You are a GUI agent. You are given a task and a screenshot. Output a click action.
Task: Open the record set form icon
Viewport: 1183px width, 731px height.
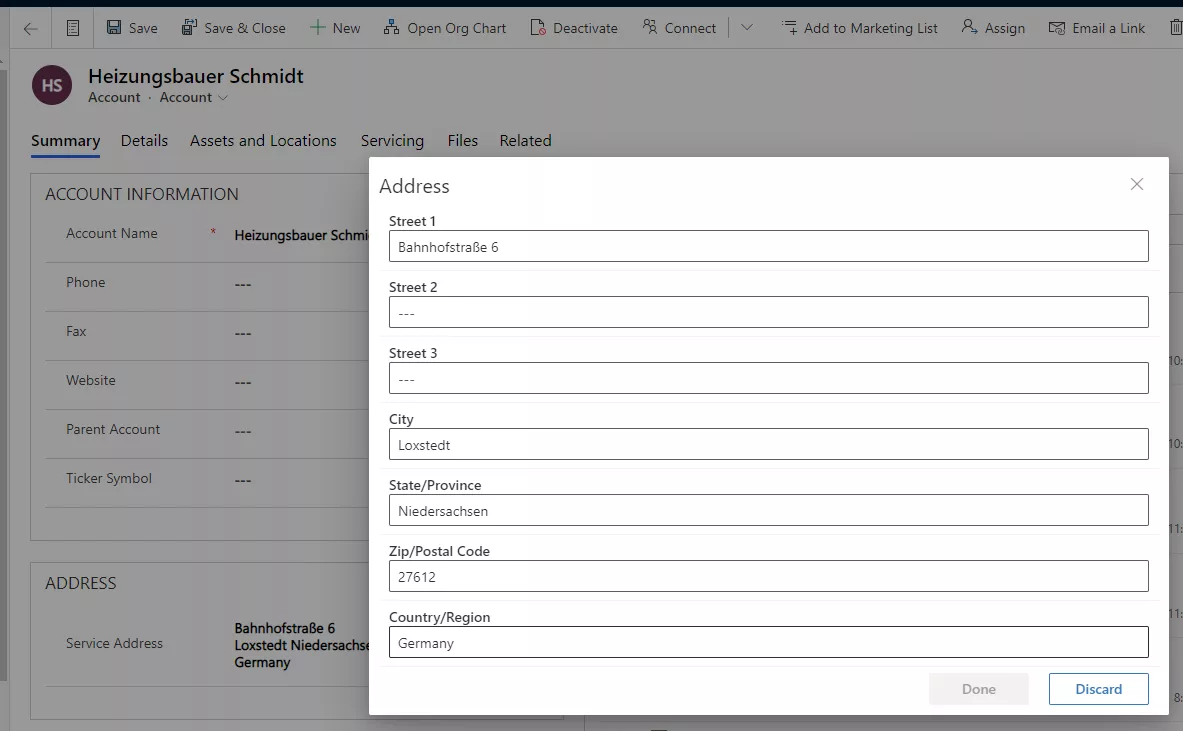[x=73, y=28]
